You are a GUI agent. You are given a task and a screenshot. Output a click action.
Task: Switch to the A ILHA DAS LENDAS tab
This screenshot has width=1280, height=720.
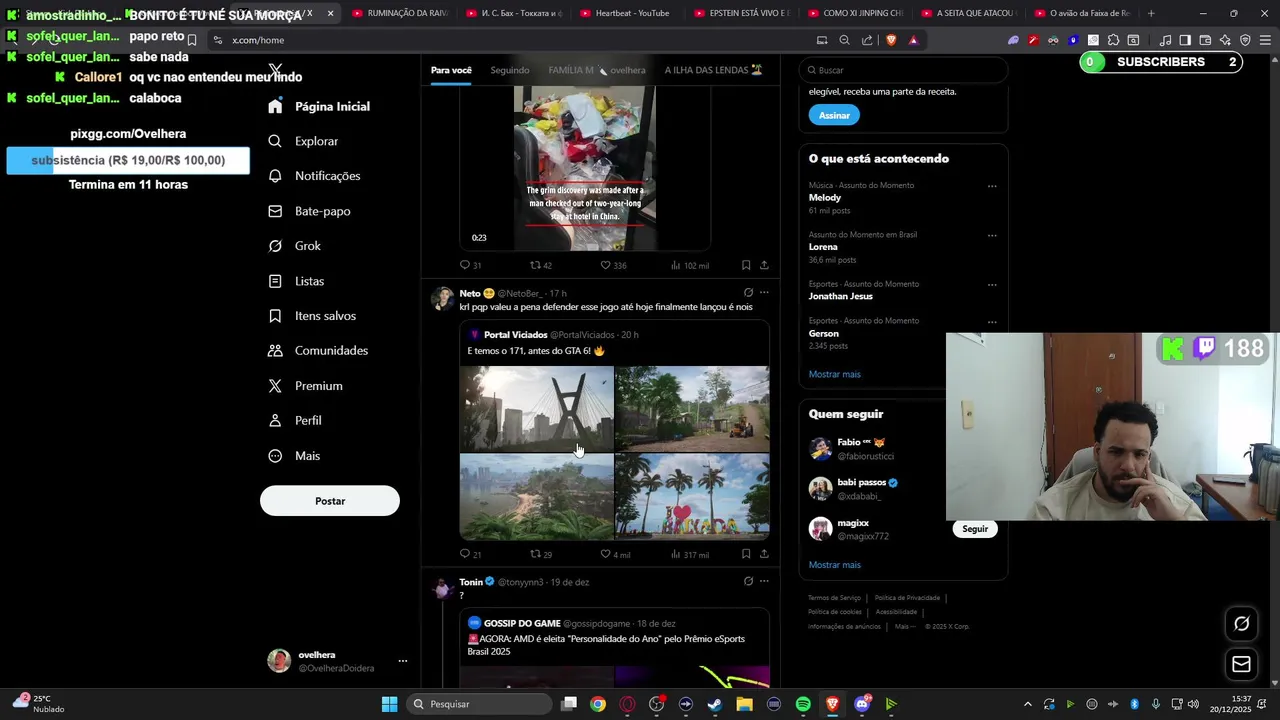tap(714, 70)
